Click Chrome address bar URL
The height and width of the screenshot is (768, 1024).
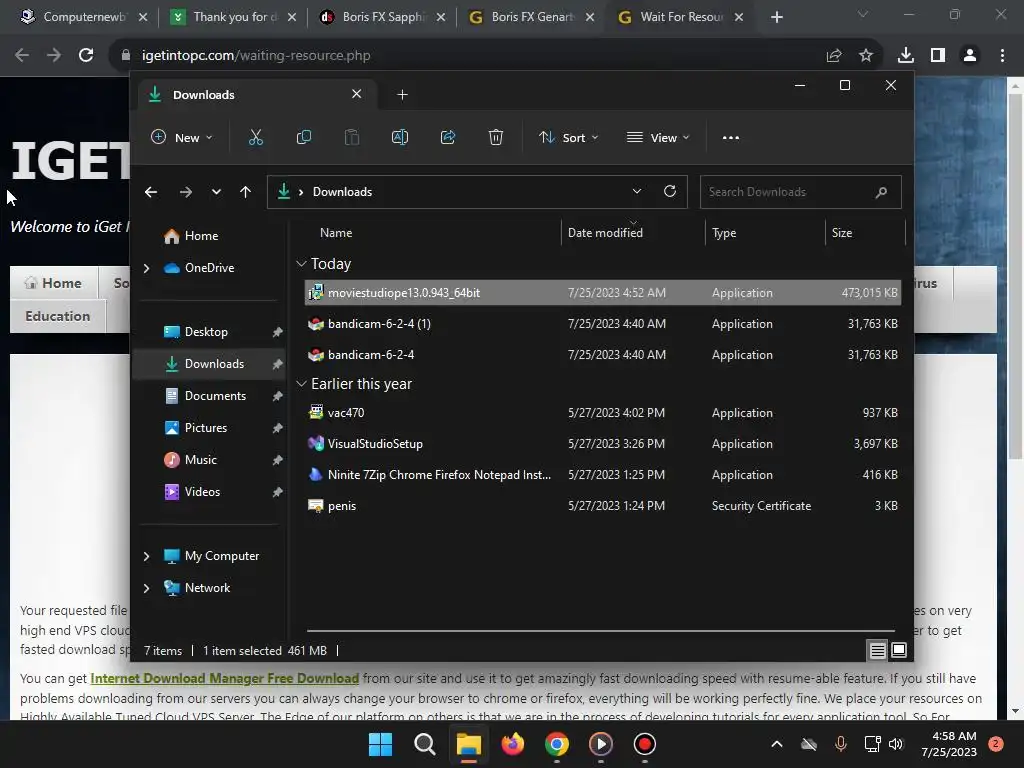point(256,56)
